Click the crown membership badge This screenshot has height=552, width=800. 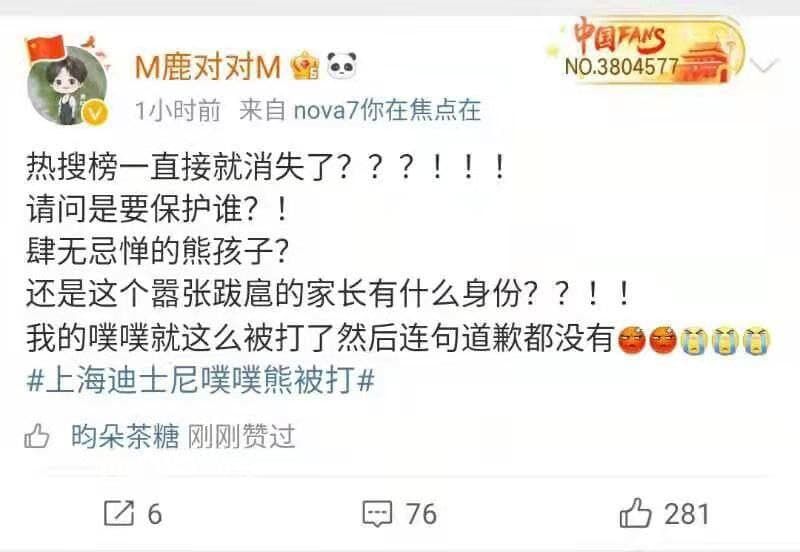[x=305, y=66]
